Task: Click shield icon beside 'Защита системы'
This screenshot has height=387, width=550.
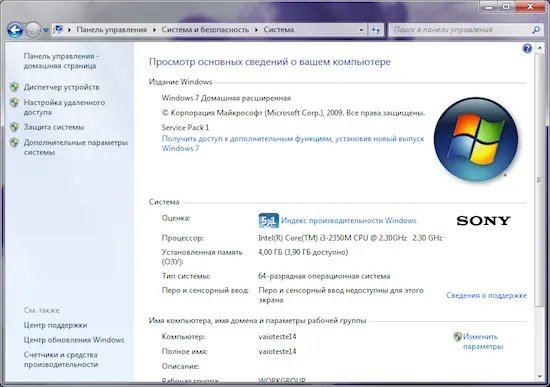Action: click(x=14, y=127)
